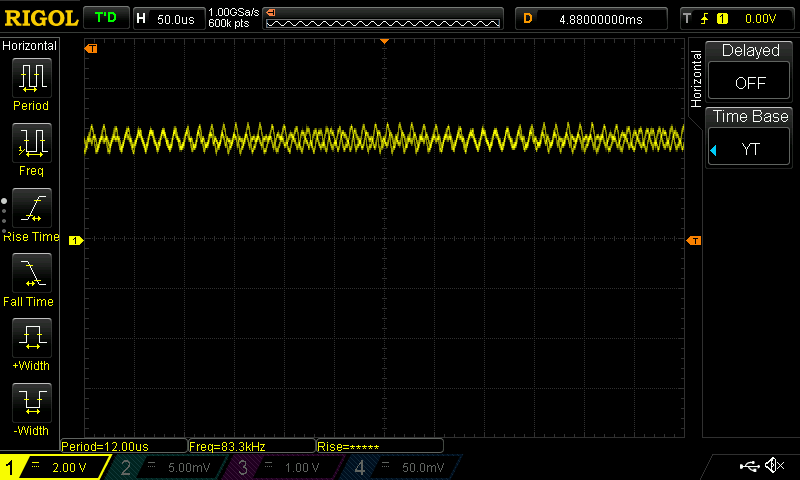This screenshot has width=800, height=480.
Task: Click the Freq=83.3kHz measurement readout
Action: click(x=252, y=446)
